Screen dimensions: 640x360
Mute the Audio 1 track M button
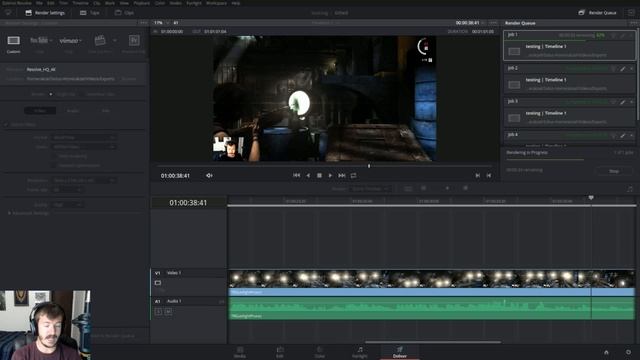[x=168, y=312]
